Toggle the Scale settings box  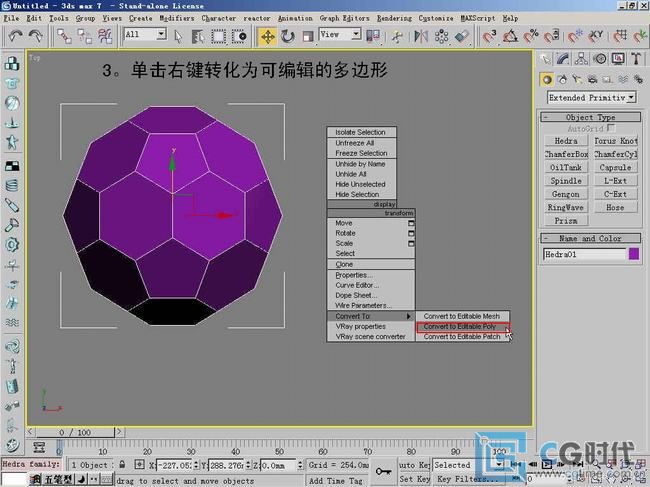411,243
